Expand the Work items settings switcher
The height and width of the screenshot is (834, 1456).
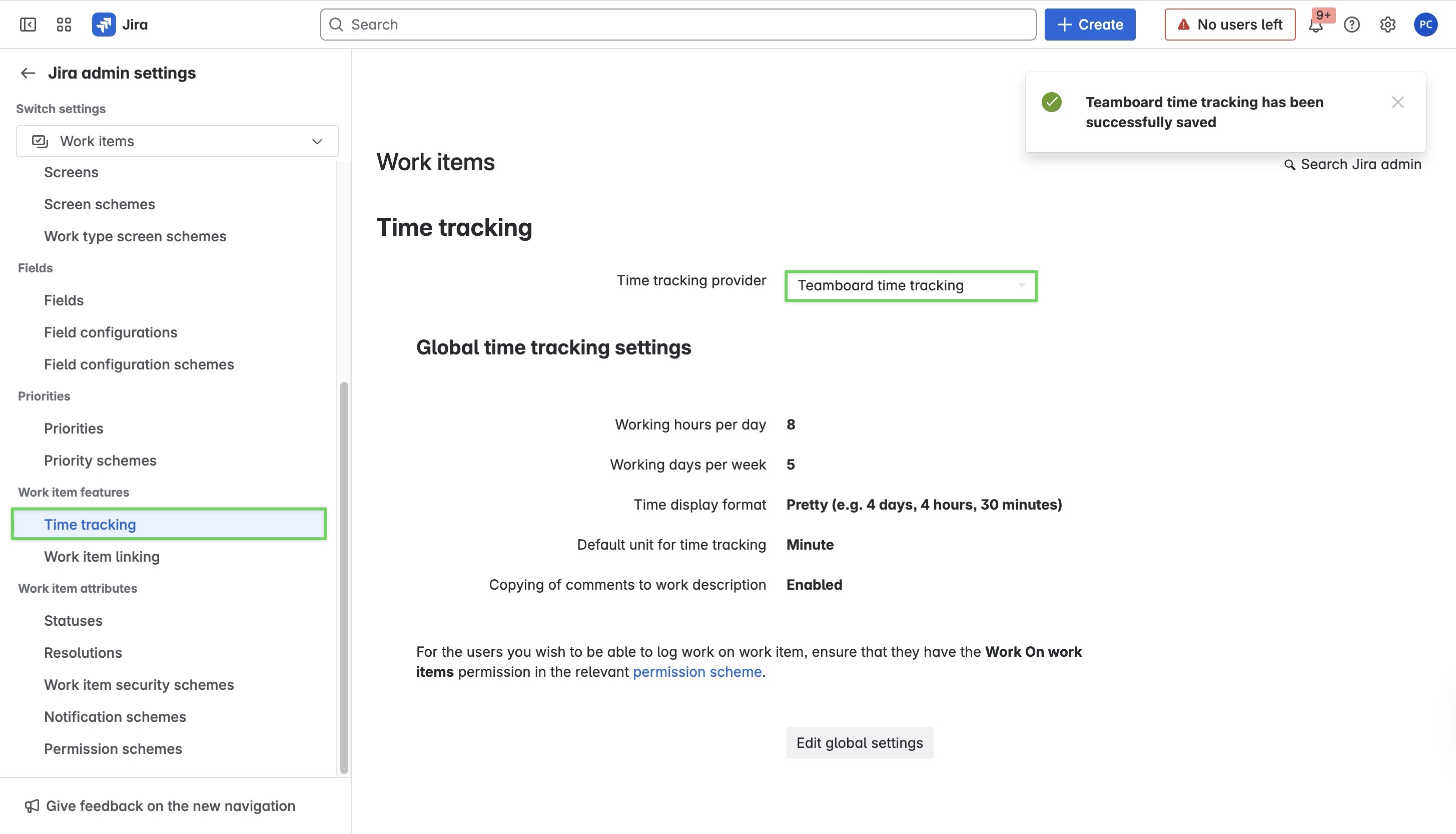tap(178, 142)
